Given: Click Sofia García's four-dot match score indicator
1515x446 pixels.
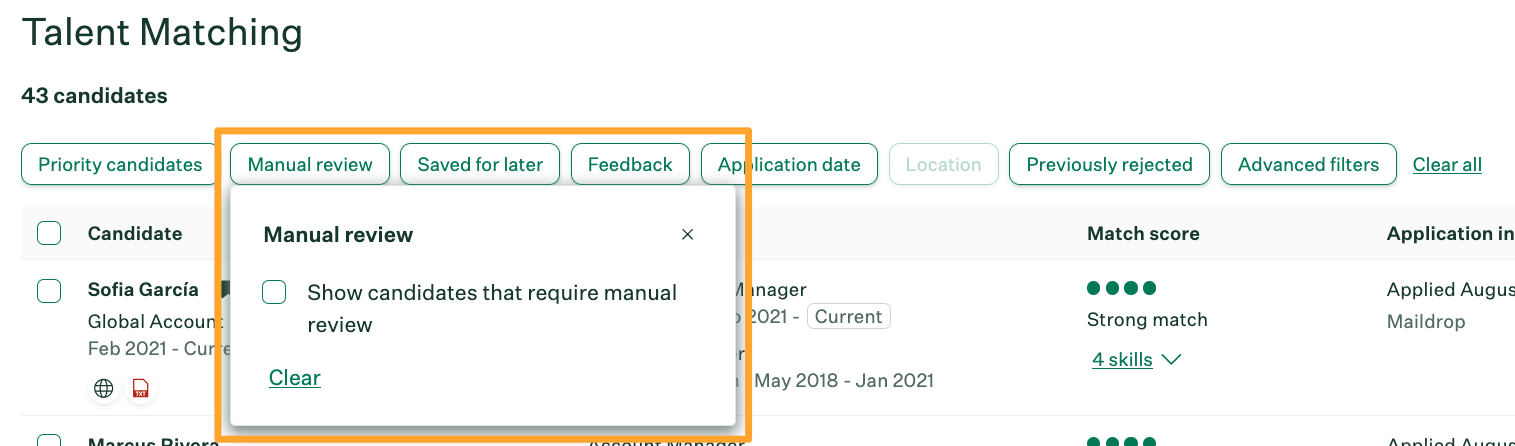Looking at the screenshot, I should click(1121, 289).
